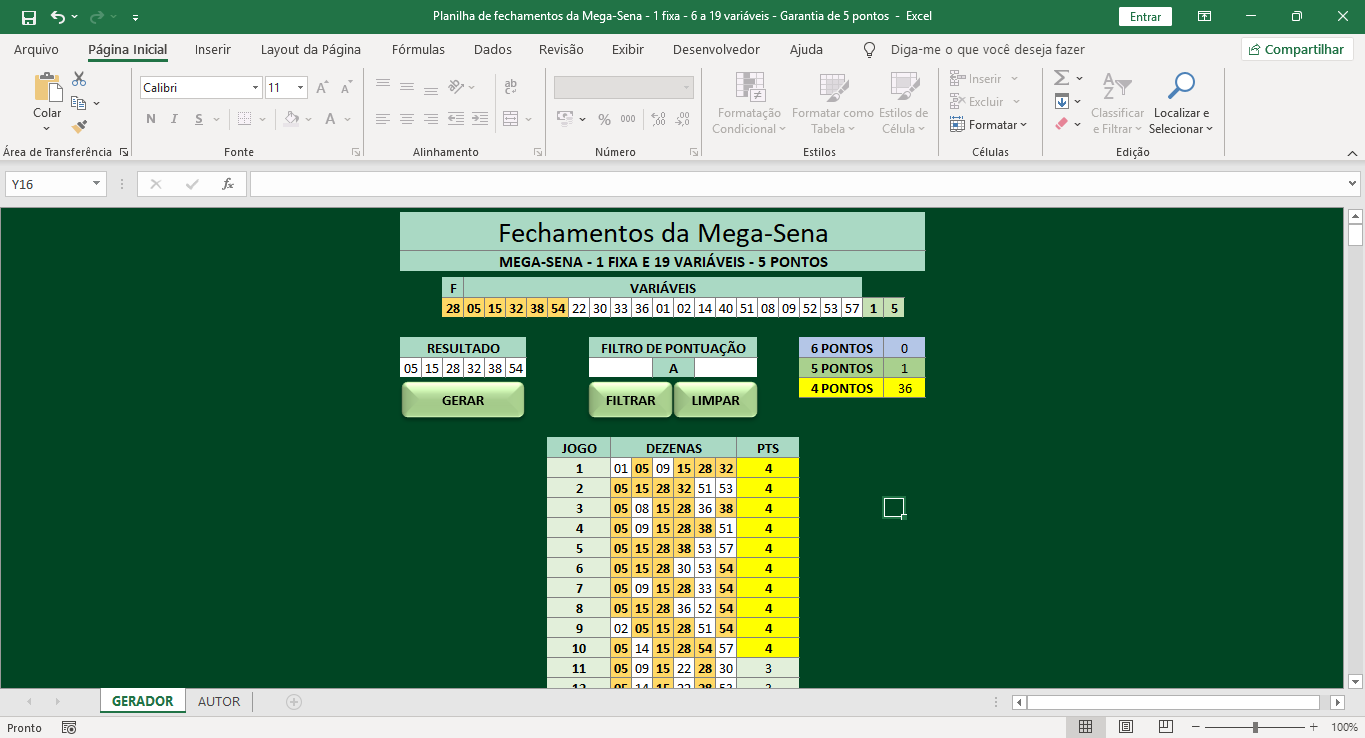Open the Ribbon Display Options icon

(x=1204, y=17)
